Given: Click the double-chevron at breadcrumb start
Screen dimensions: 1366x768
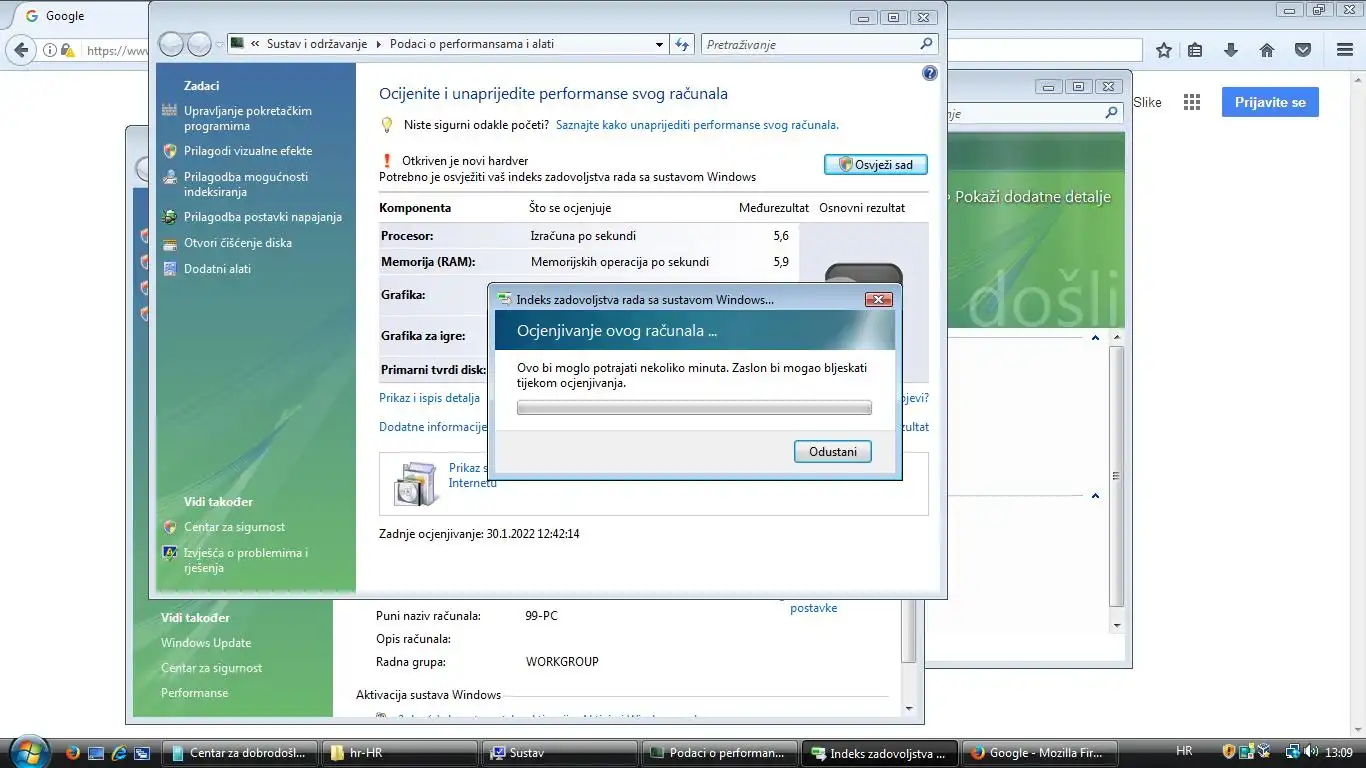Looking at the screenshot, I should tap(256, 44).
